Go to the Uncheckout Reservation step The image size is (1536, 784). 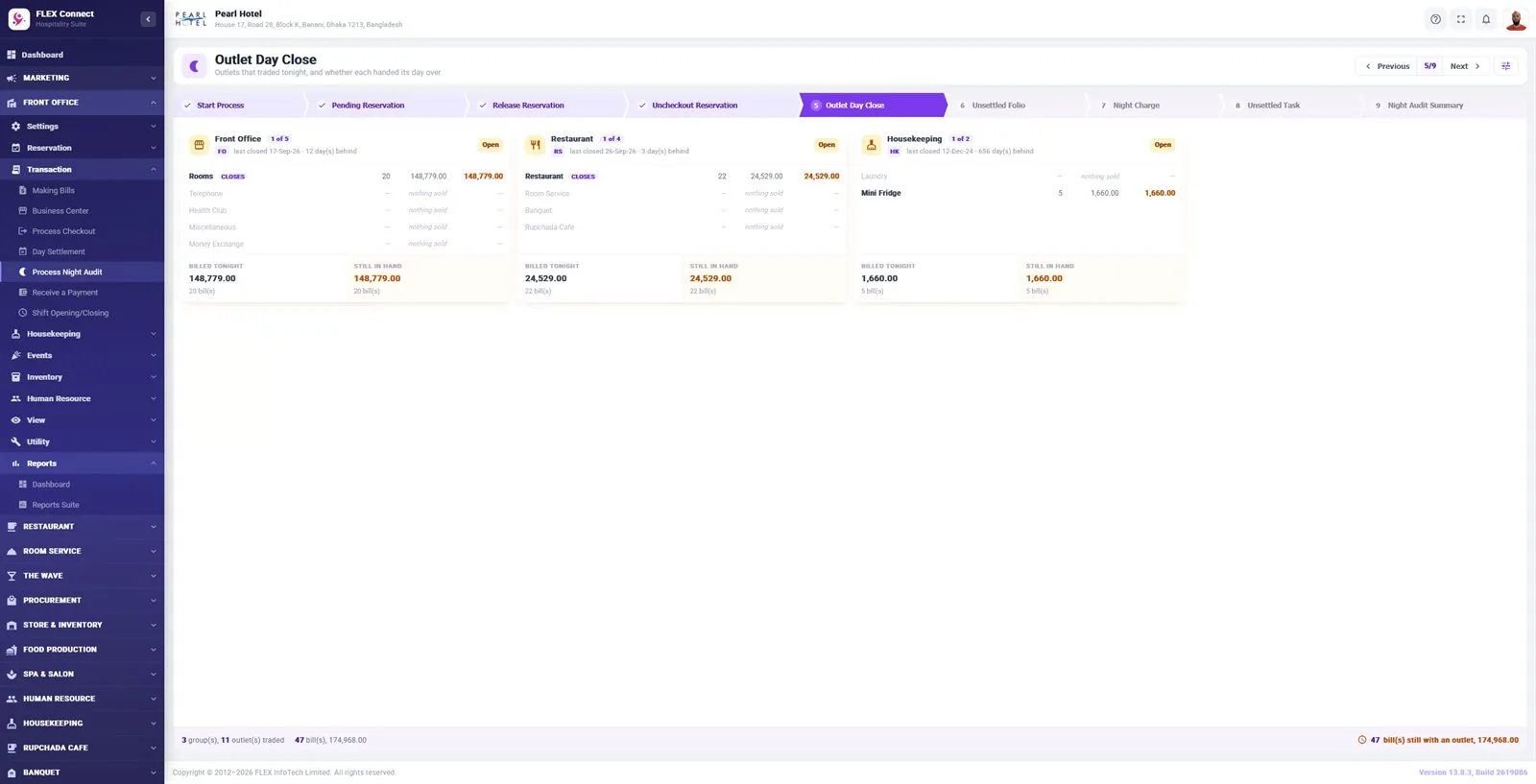coord(711,106)
